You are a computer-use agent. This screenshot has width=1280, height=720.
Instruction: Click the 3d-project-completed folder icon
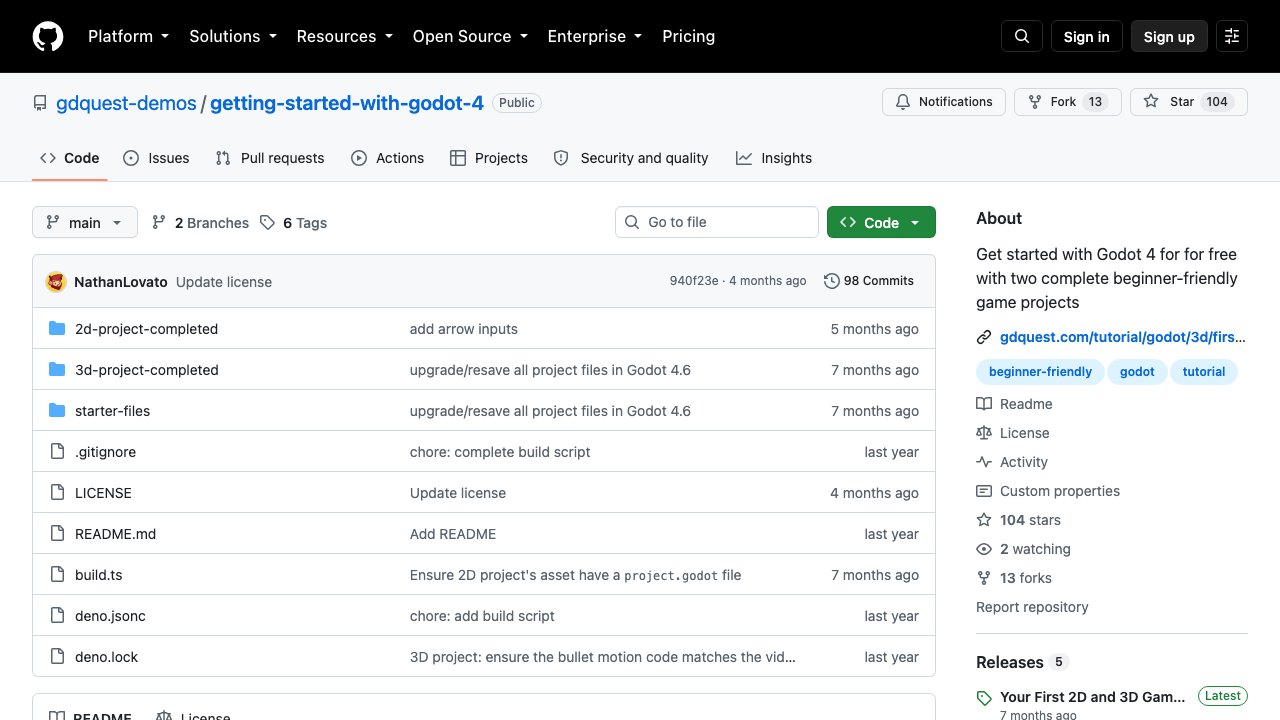click(x=57, y=370)
